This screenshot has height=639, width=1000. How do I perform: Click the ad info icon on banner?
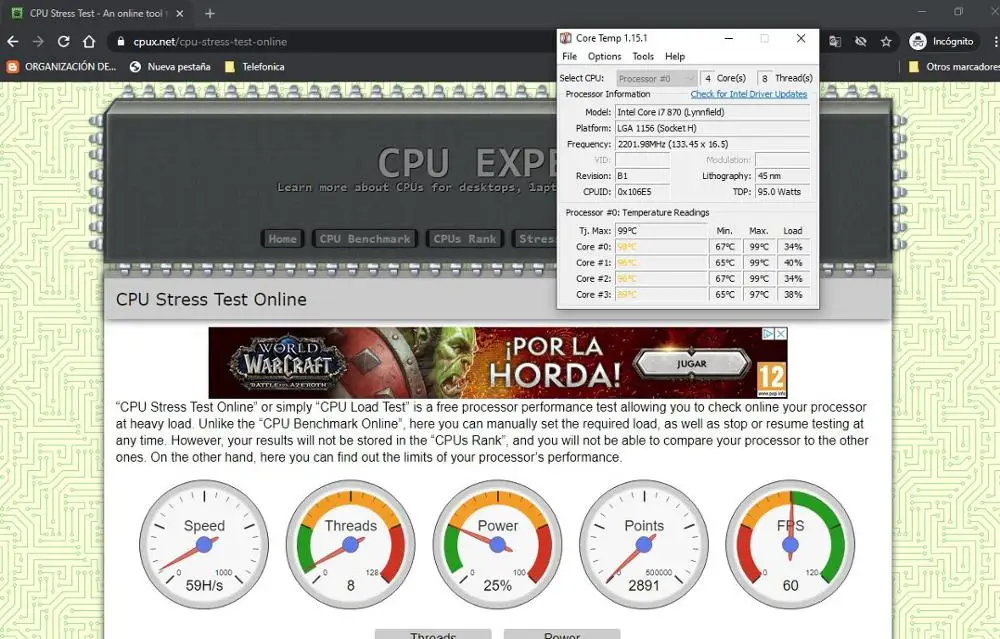point(769,334)
